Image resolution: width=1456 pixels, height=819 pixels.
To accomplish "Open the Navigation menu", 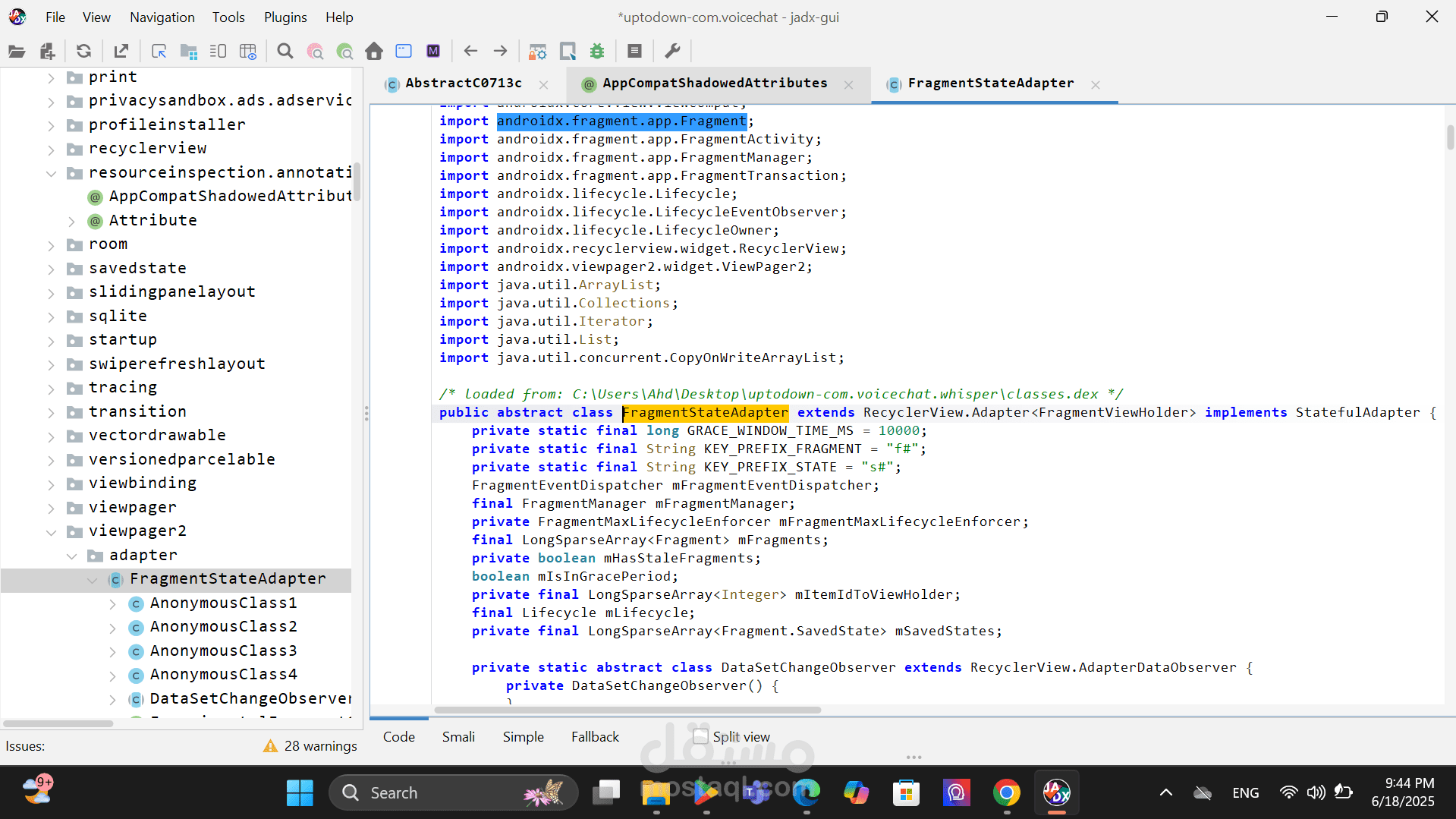I will (x=162, y=17).
